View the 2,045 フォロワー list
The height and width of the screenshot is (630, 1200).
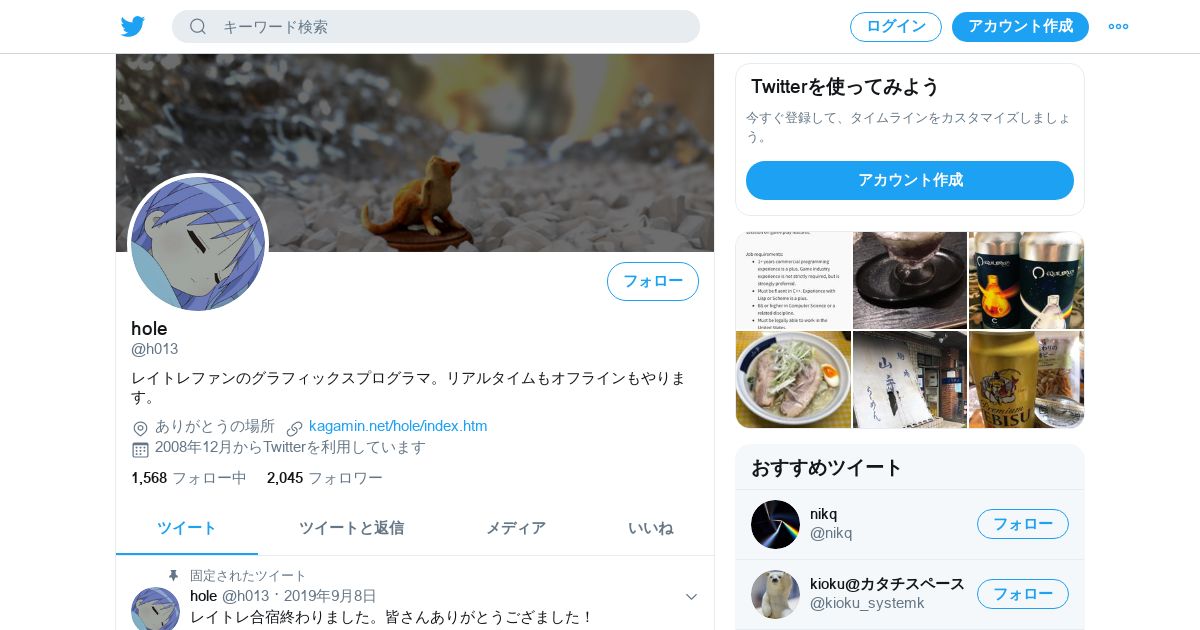point(325,478)
